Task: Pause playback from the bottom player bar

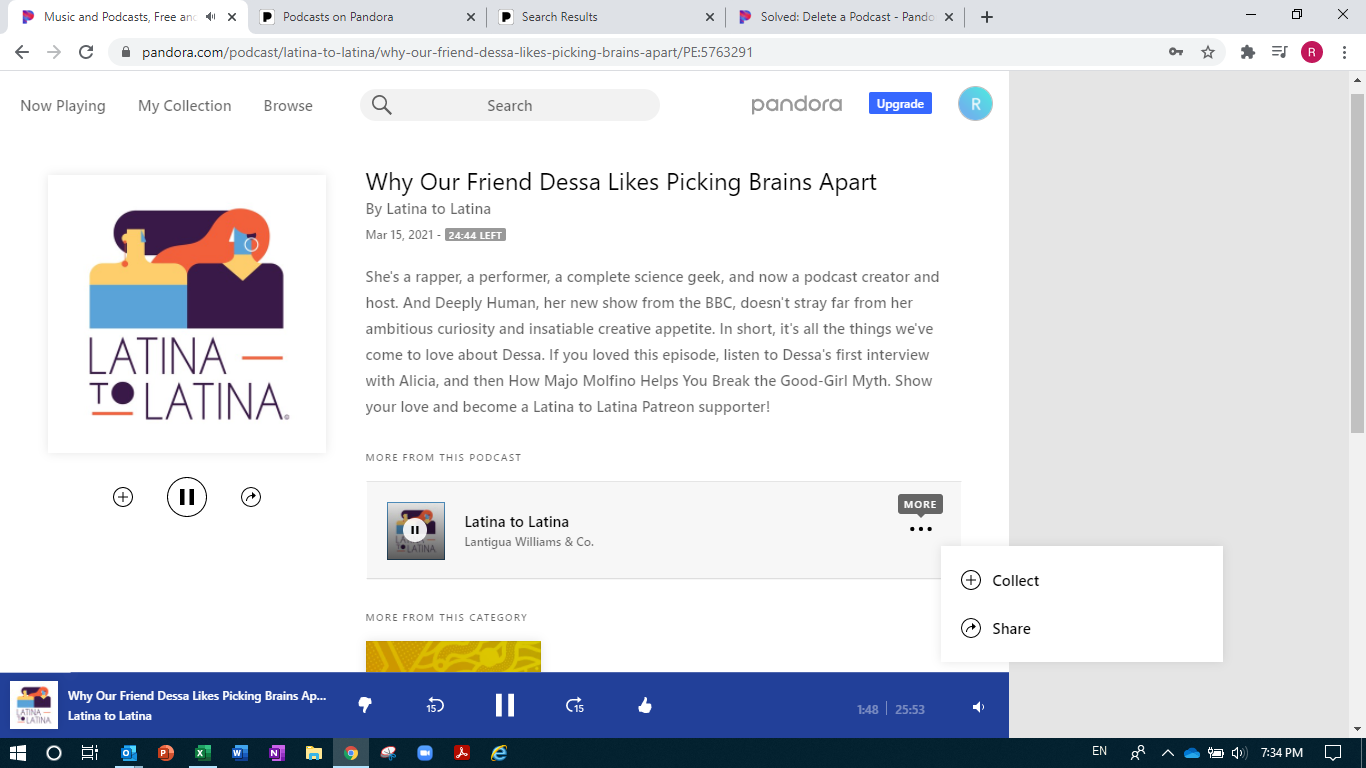Action: click(x=505, y=706)
